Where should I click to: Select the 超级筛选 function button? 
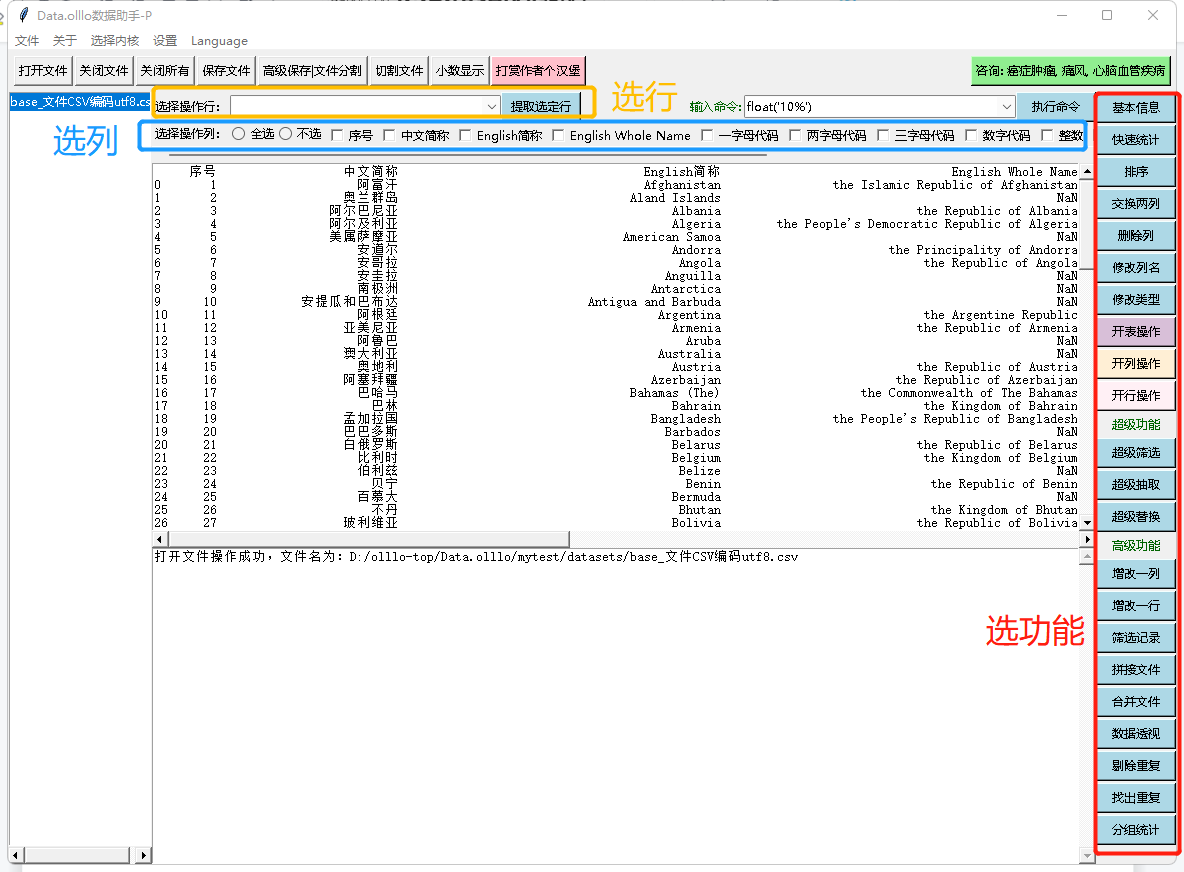(x=1136, y=452)
